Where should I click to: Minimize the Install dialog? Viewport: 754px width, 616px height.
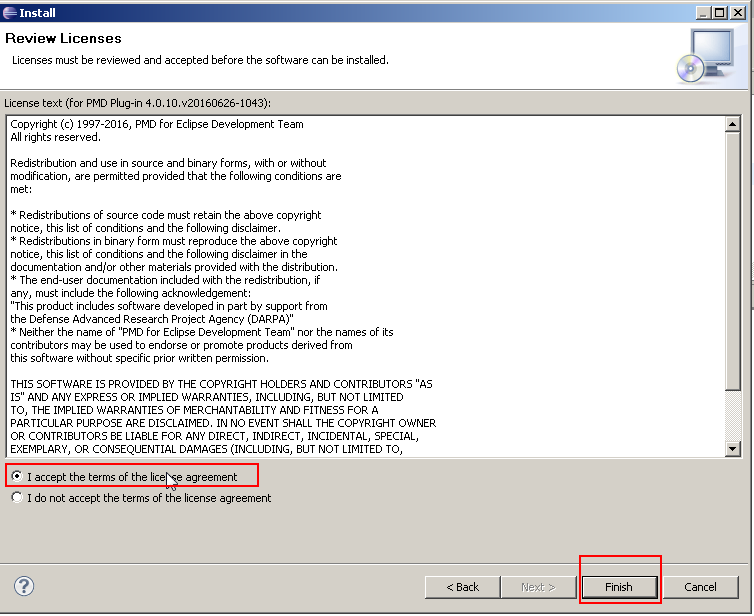[704, 13]
